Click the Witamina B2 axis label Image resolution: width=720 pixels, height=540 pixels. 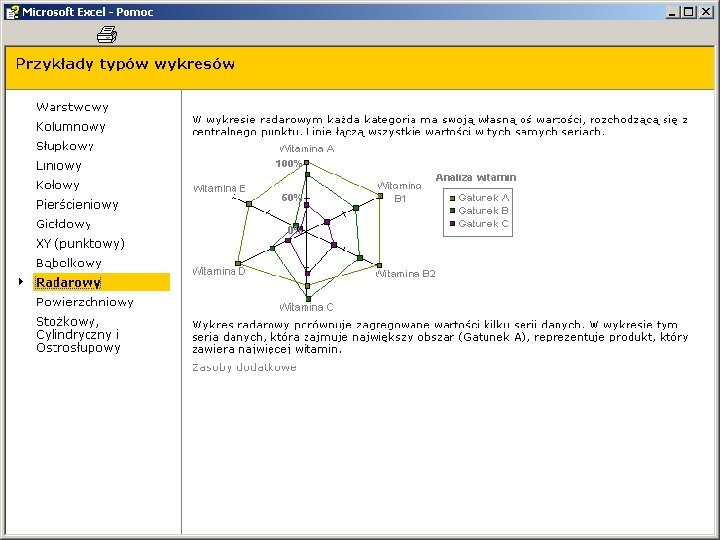click(405, 274)
